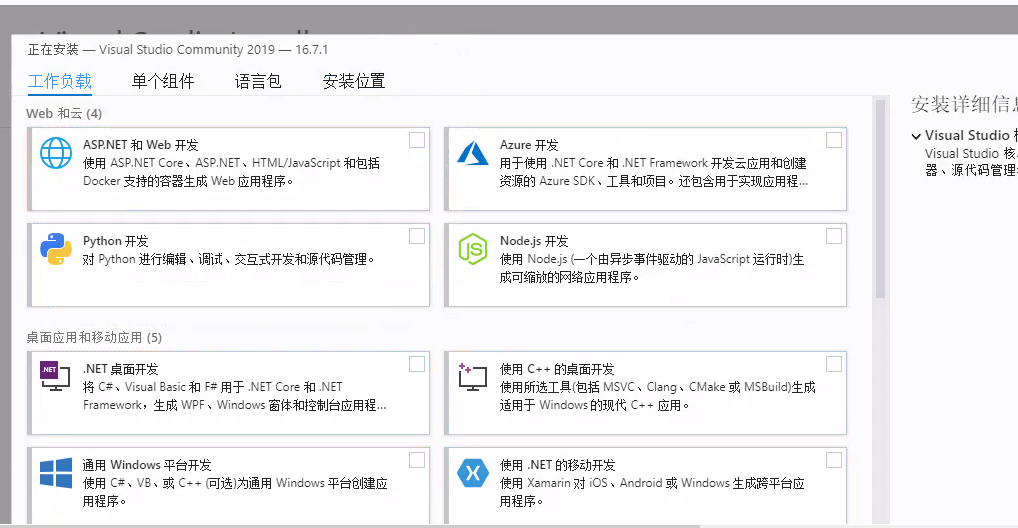Screen dimensions: 1018x528
Task: Enable the Node.js 开发 workload checkbox
Action: pos(834,236)
